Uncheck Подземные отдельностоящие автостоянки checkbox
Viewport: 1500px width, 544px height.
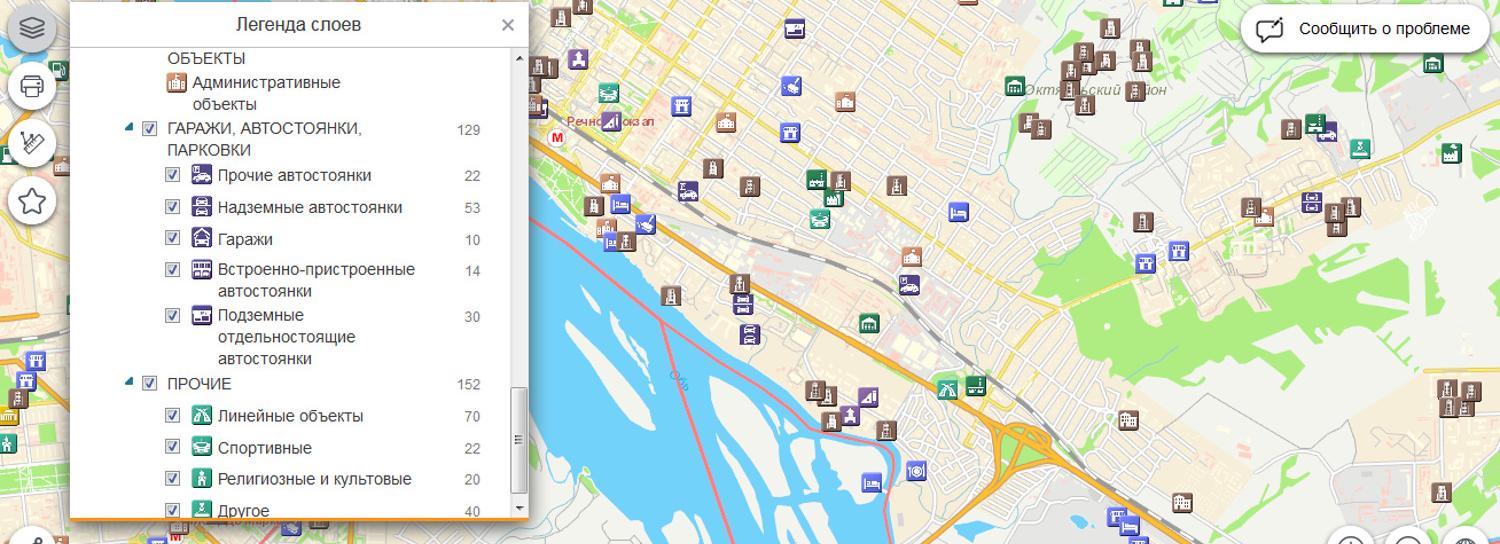pyautogui.click(x=173, y=316)
